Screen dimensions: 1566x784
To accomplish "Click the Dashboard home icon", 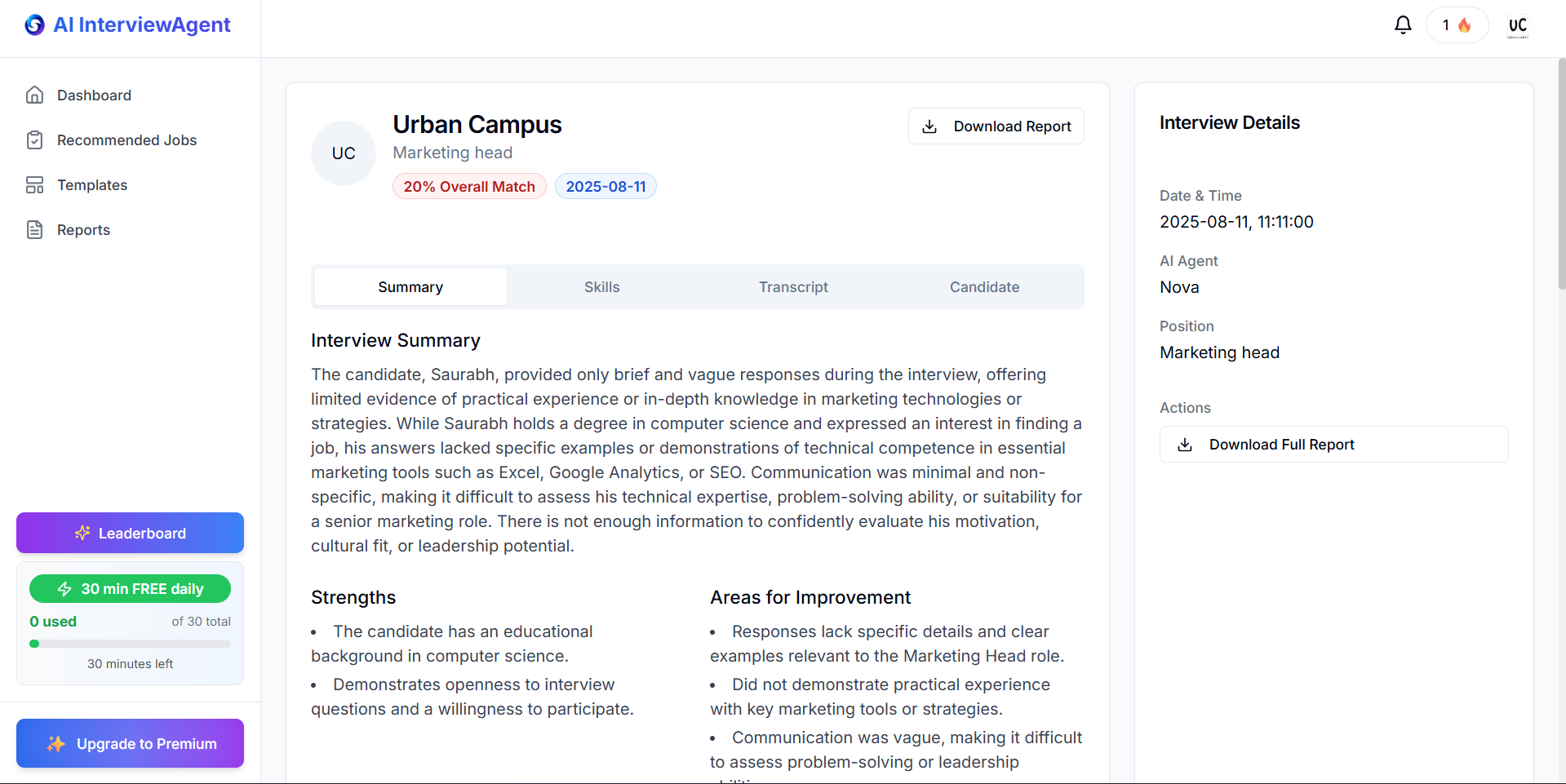I will tap(34, 95).
